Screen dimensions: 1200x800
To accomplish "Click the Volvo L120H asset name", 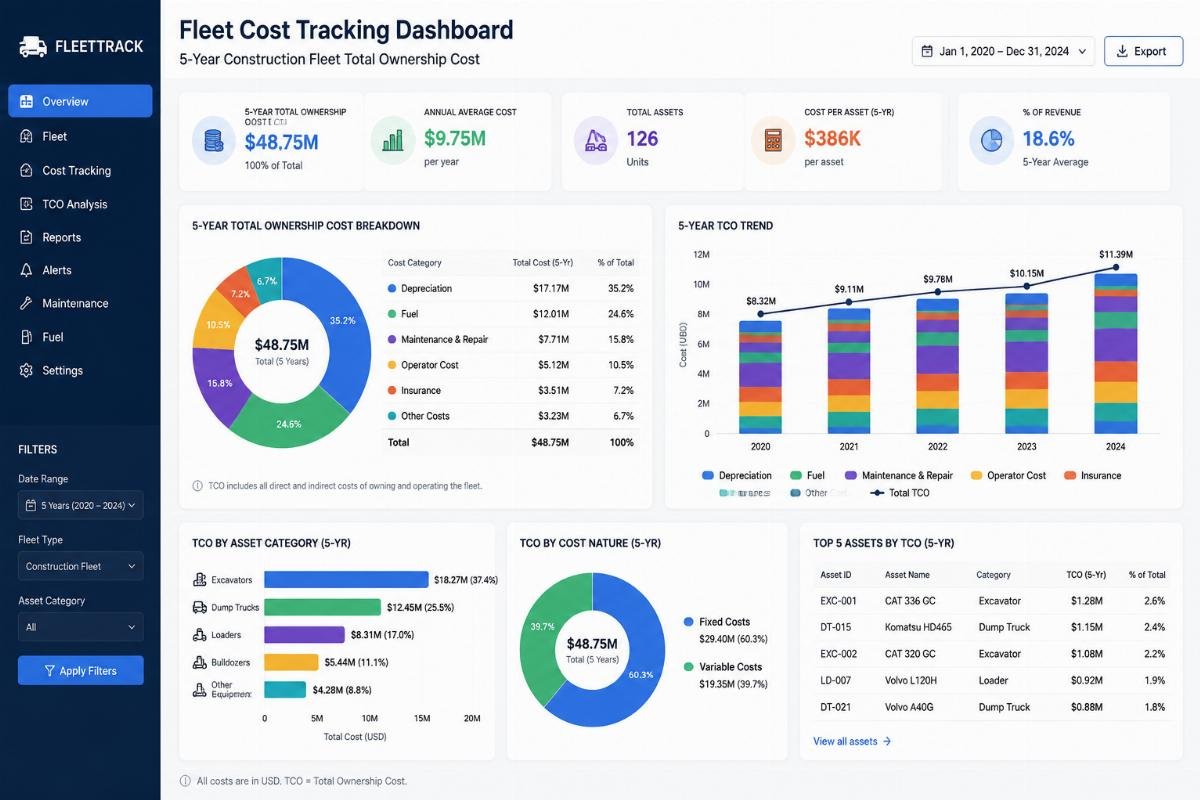I will [913, 680].
